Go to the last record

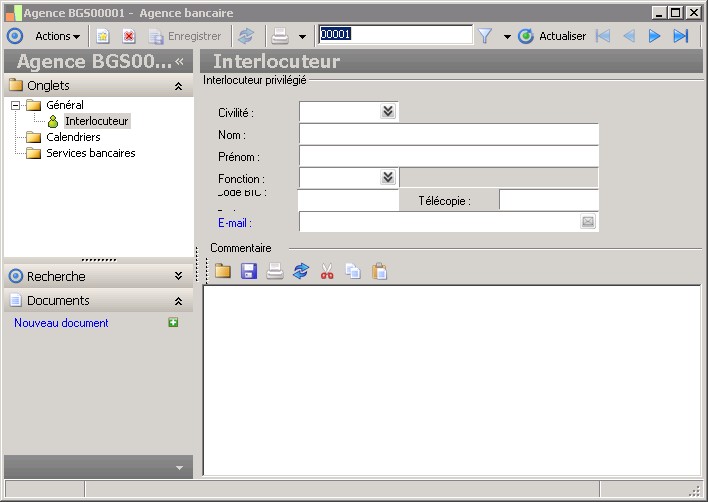[680, 36]
